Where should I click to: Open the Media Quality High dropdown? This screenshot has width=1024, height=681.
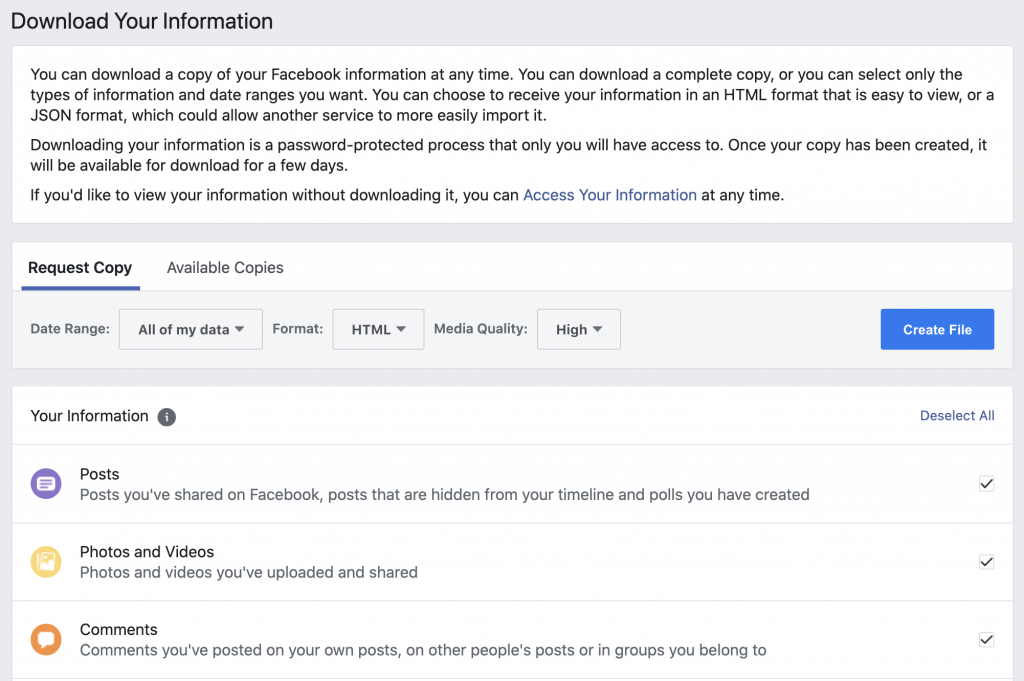(x=579, y=329)
